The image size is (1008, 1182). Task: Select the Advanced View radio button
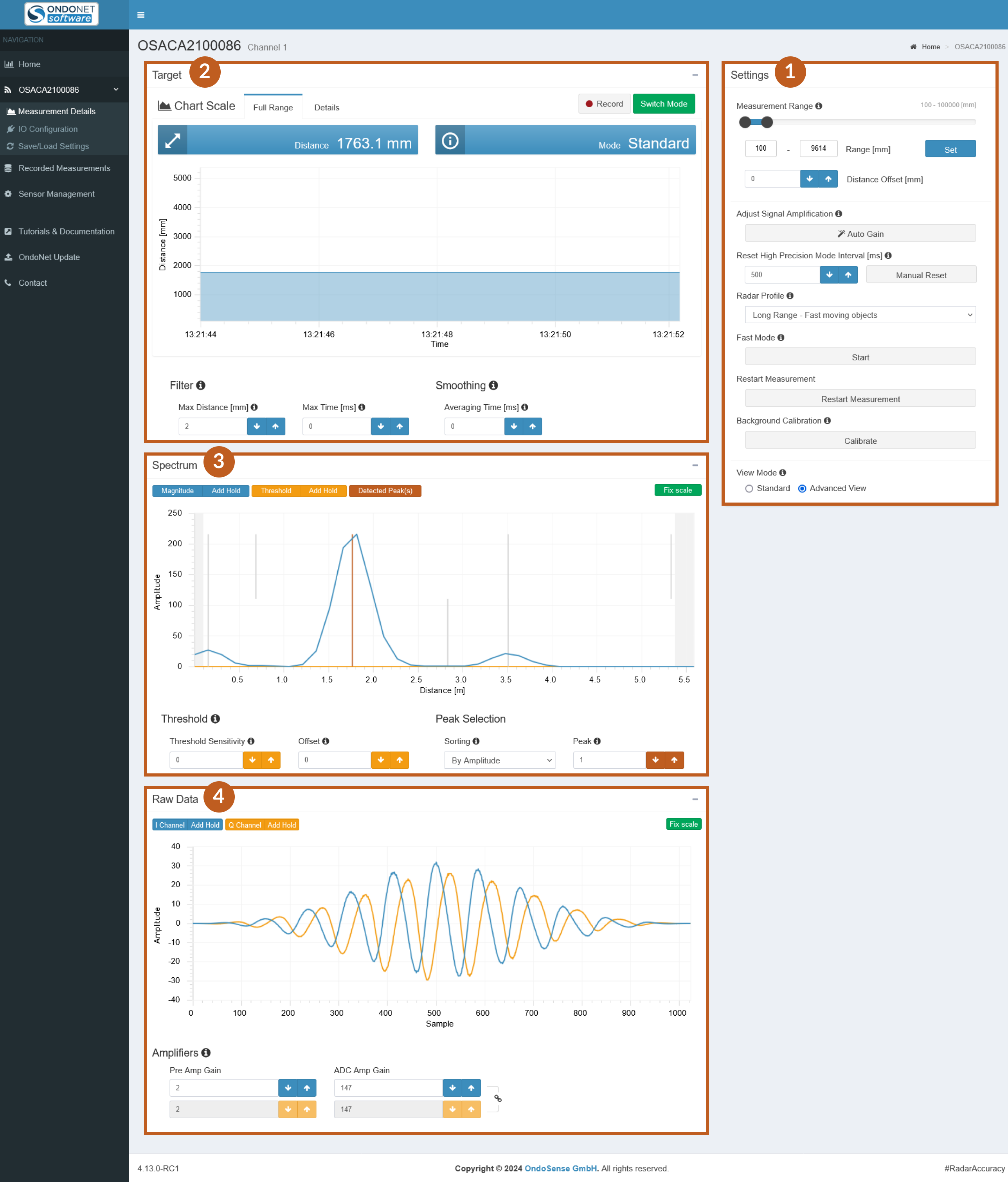802,488
